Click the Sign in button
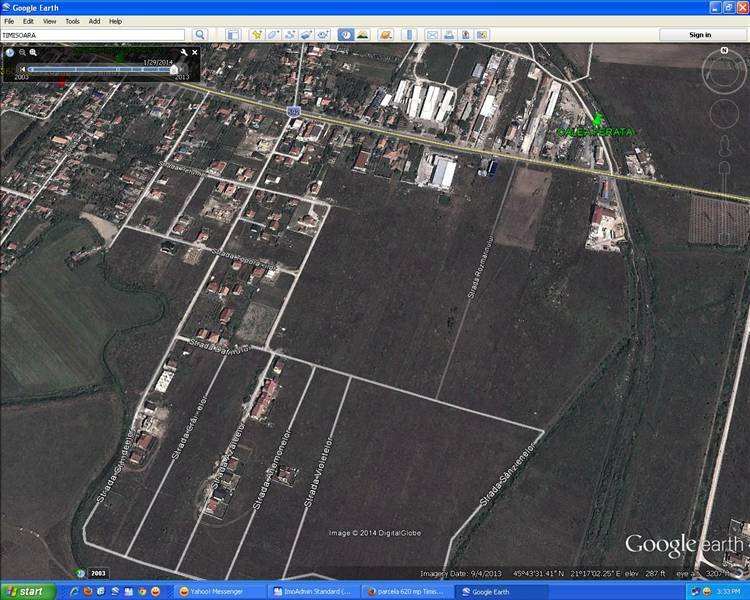The image size is (750, 600). (x=700, y=35)
